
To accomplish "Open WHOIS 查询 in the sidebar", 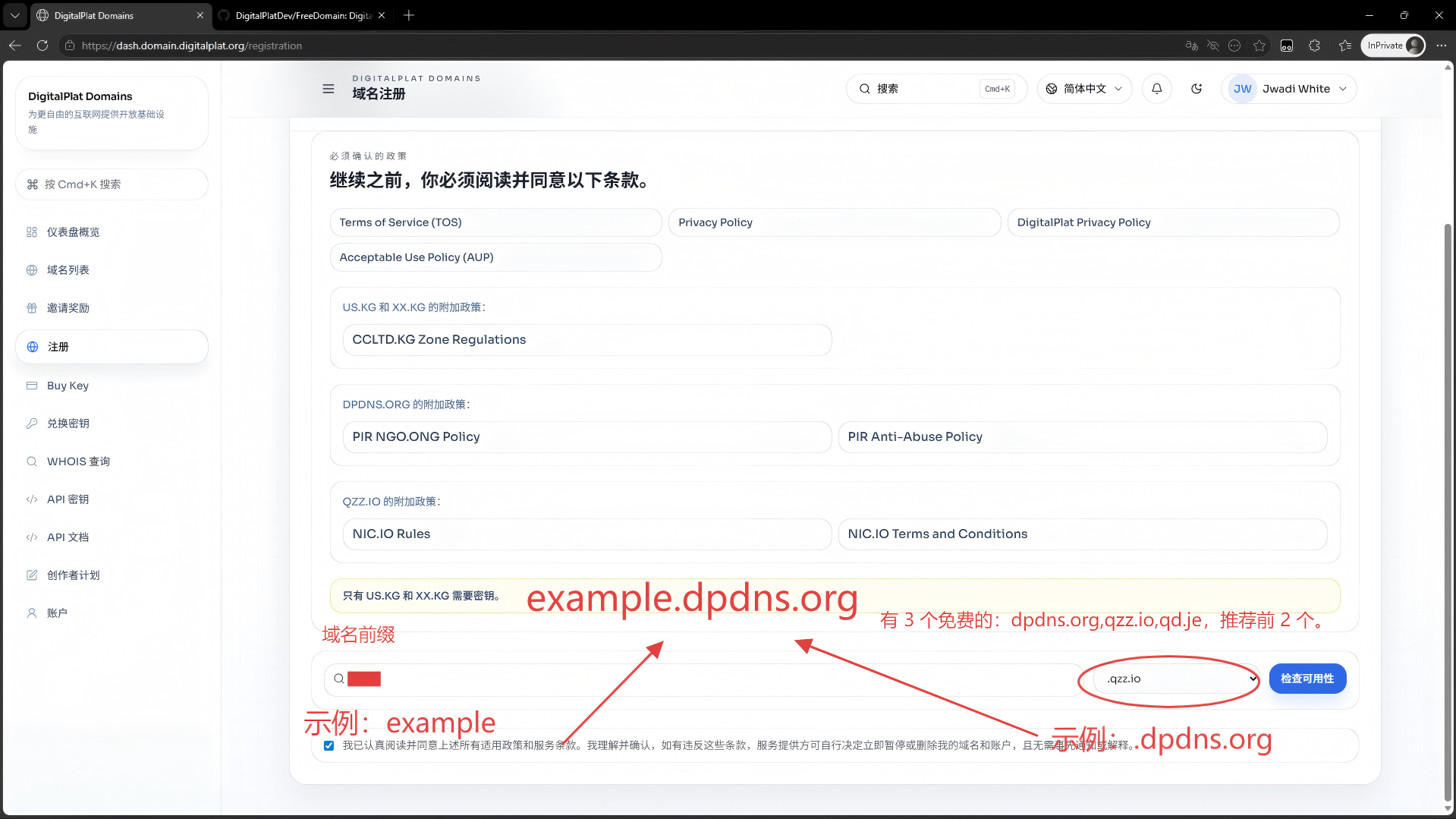I will click(x=78, y=461).
